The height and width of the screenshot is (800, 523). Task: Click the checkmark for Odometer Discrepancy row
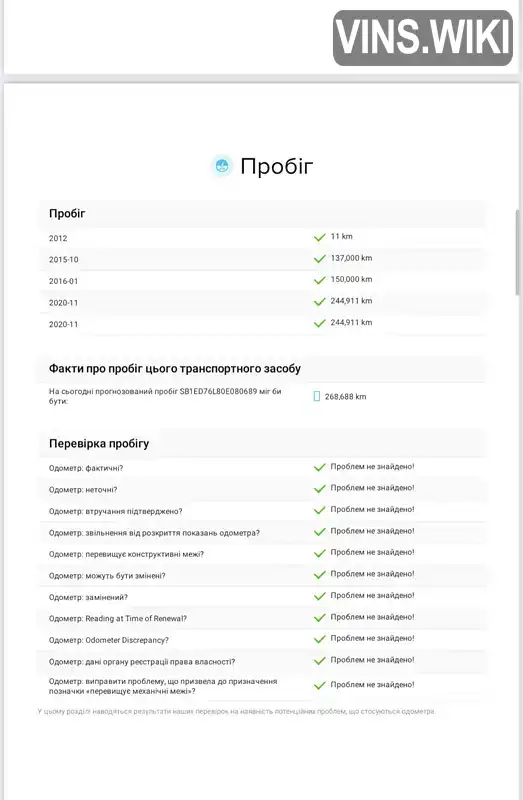[x=319, y=639]
